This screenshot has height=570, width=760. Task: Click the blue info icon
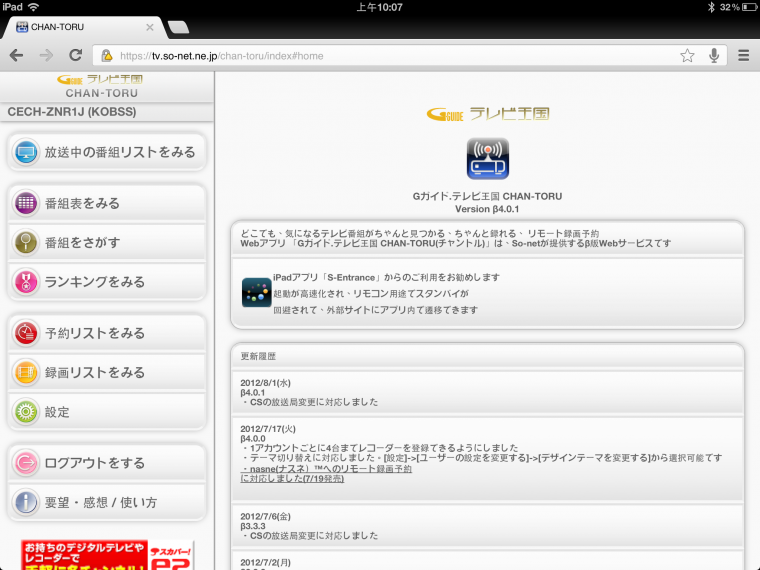(26, 502)
